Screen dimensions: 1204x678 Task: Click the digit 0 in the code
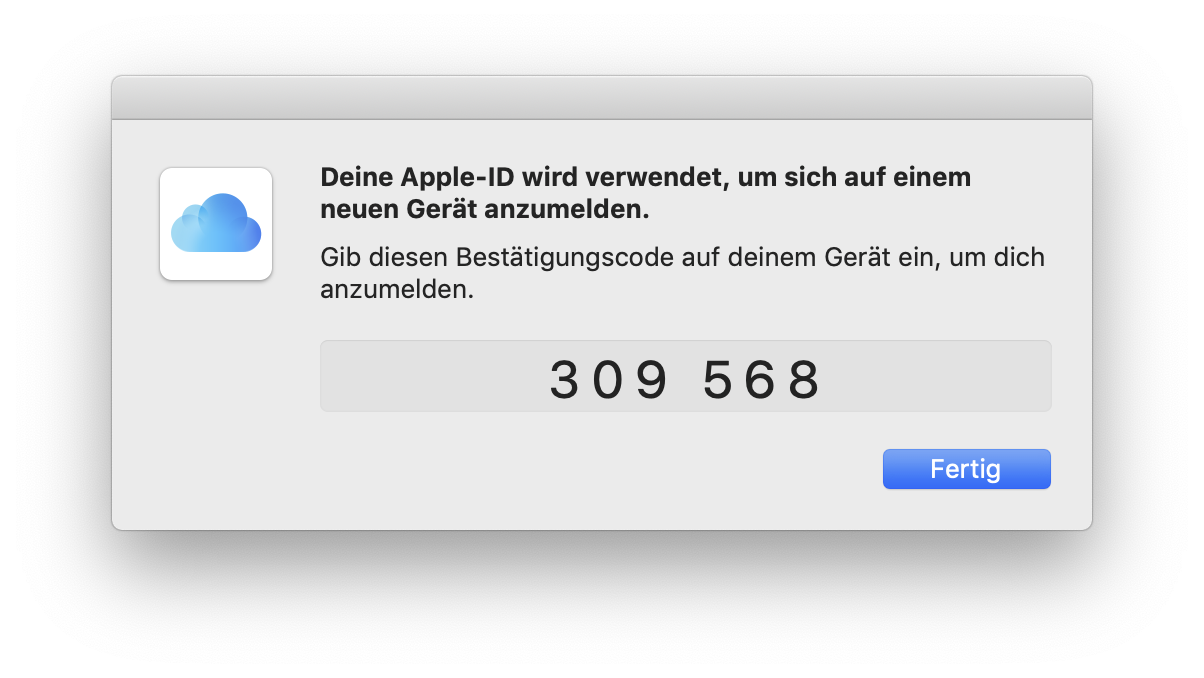tap(609, 380)
